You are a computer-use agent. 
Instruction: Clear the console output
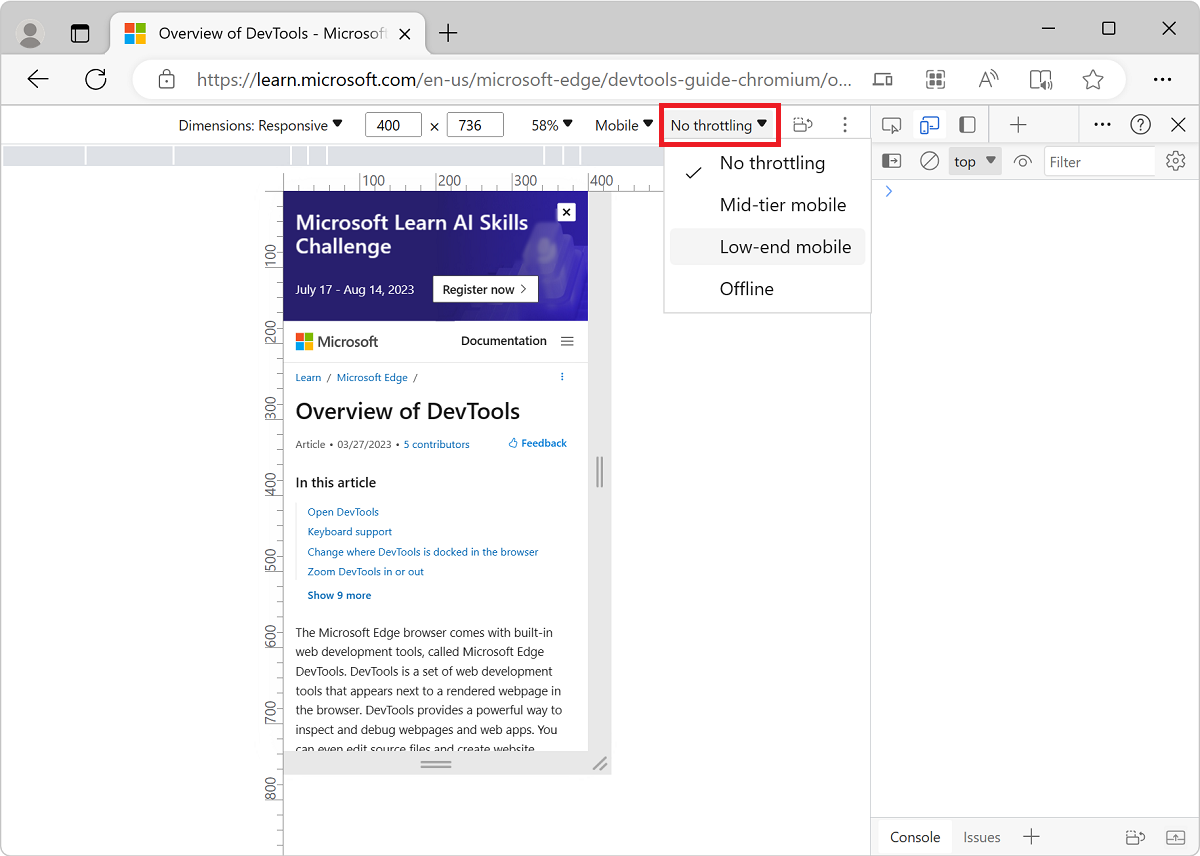pos(929,160)
